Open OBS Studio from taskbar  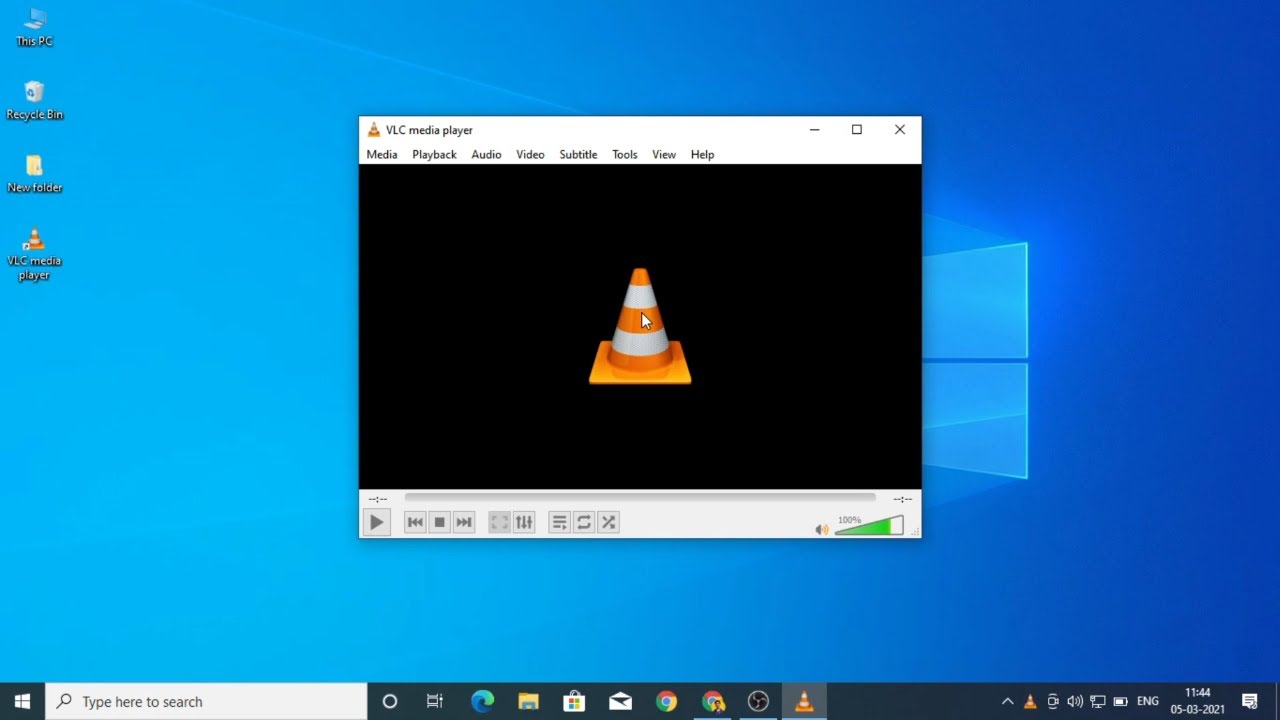[x=758, y=701]
